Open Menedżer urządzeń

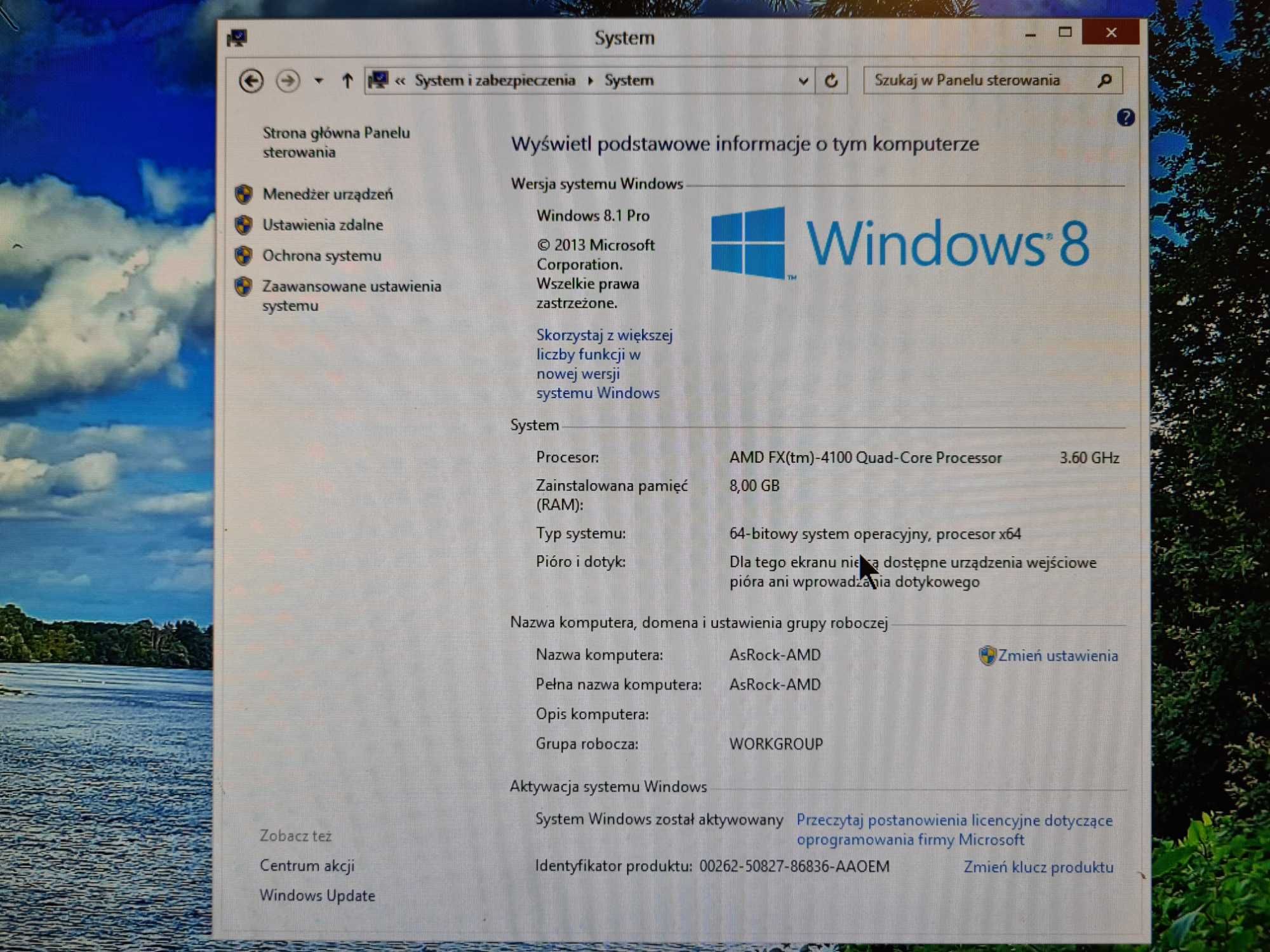tap(328, 194)
